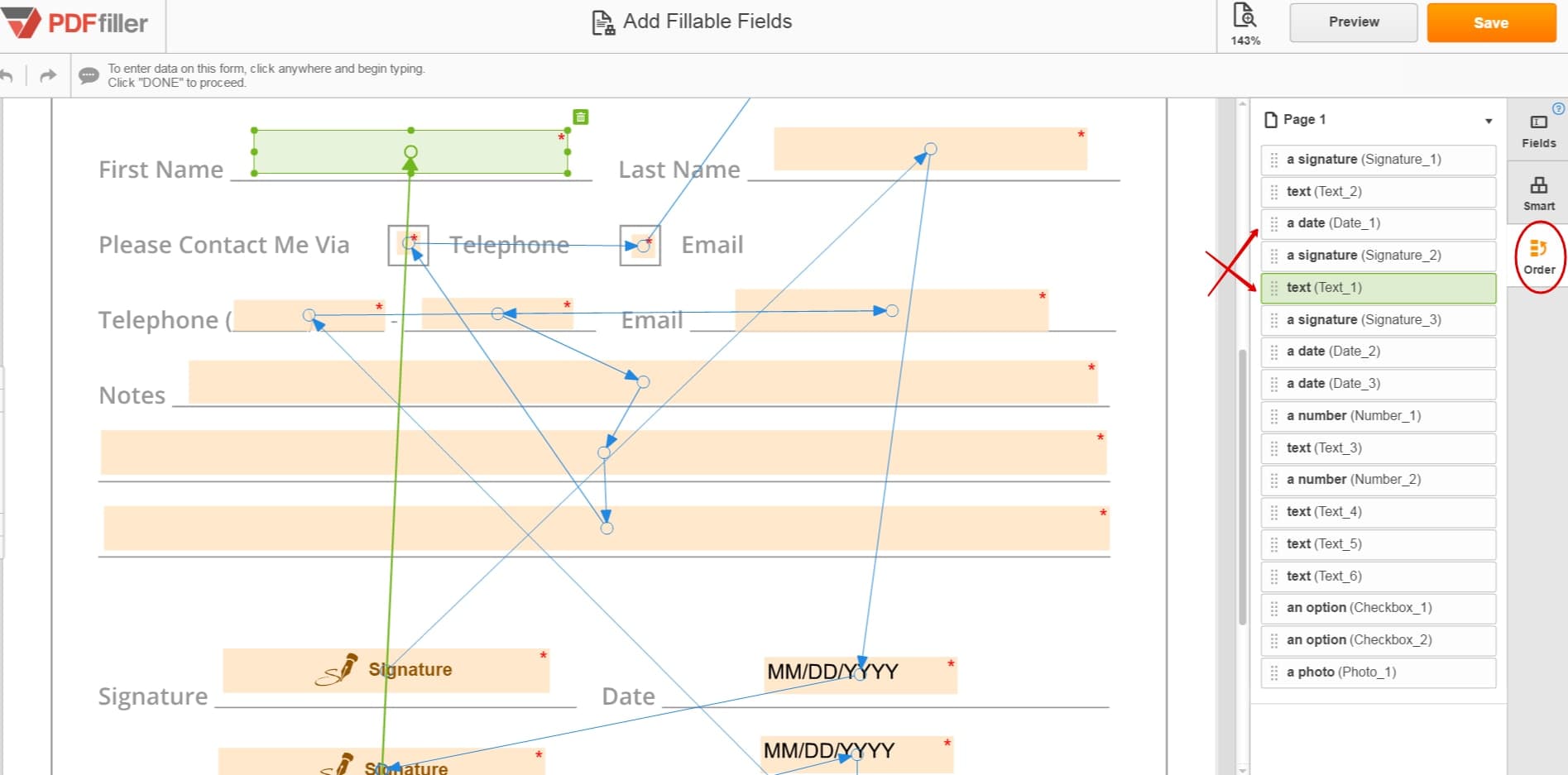Select a date (Date_2) row

pos(1379,352)
